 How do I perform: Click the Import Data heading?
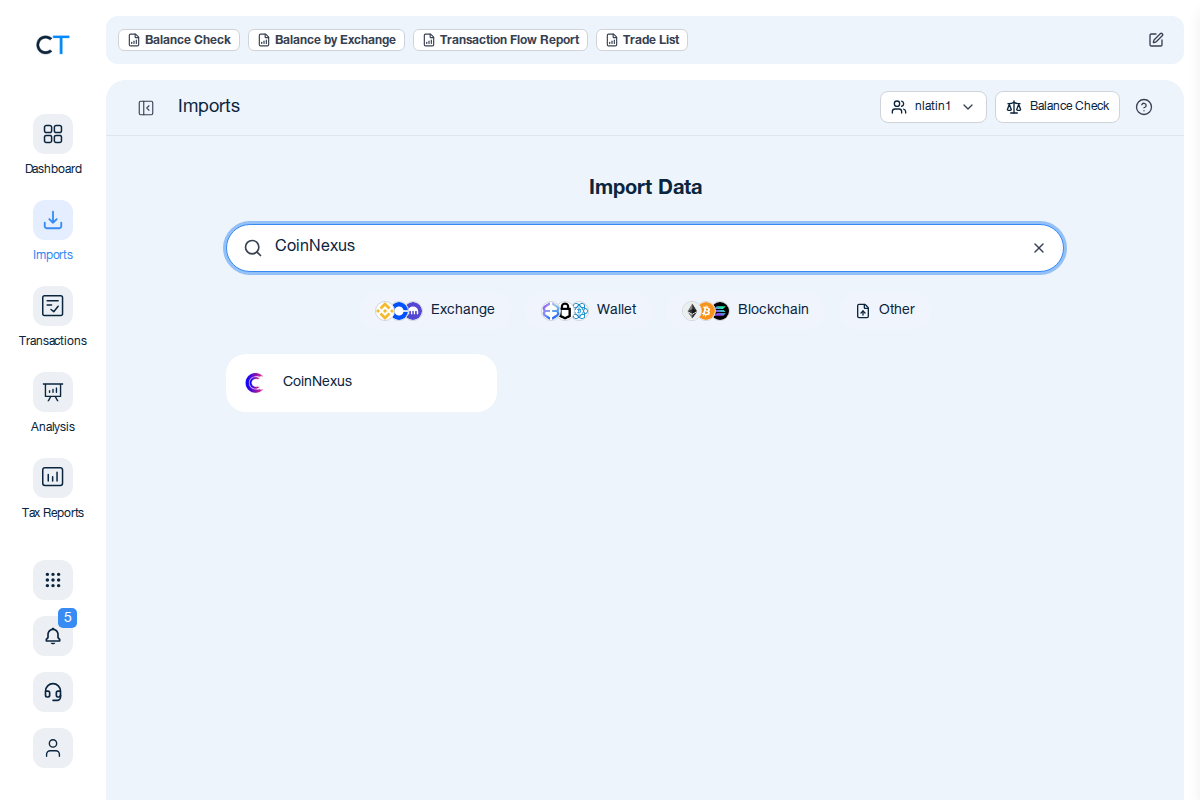pos(645,187)
